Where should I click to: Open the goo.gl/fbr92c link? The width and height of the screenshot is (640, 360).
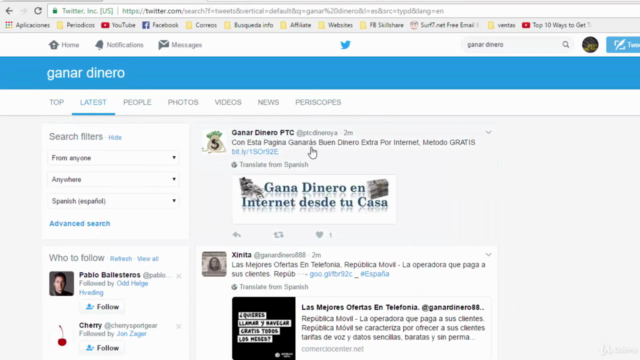(x=331, y=274)
